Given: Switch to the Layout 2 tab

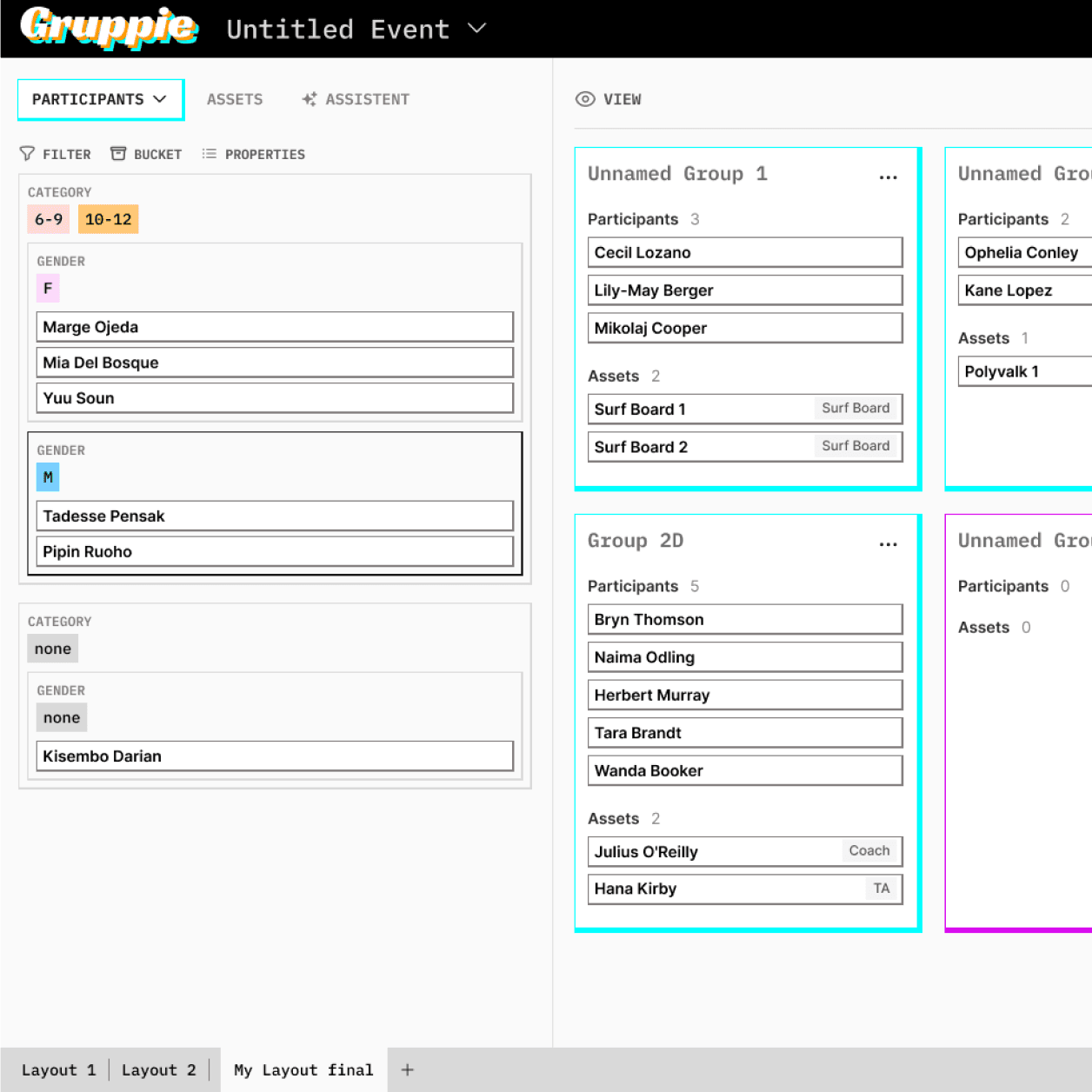Looking at the screenshot, I should pos(158,1069).
